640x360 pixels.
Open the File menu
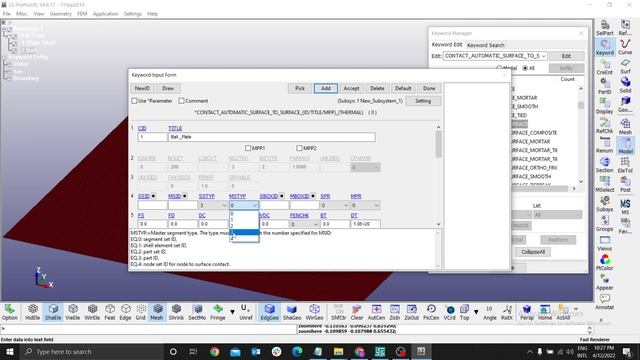pyautogui.click(x=7, y=14)
